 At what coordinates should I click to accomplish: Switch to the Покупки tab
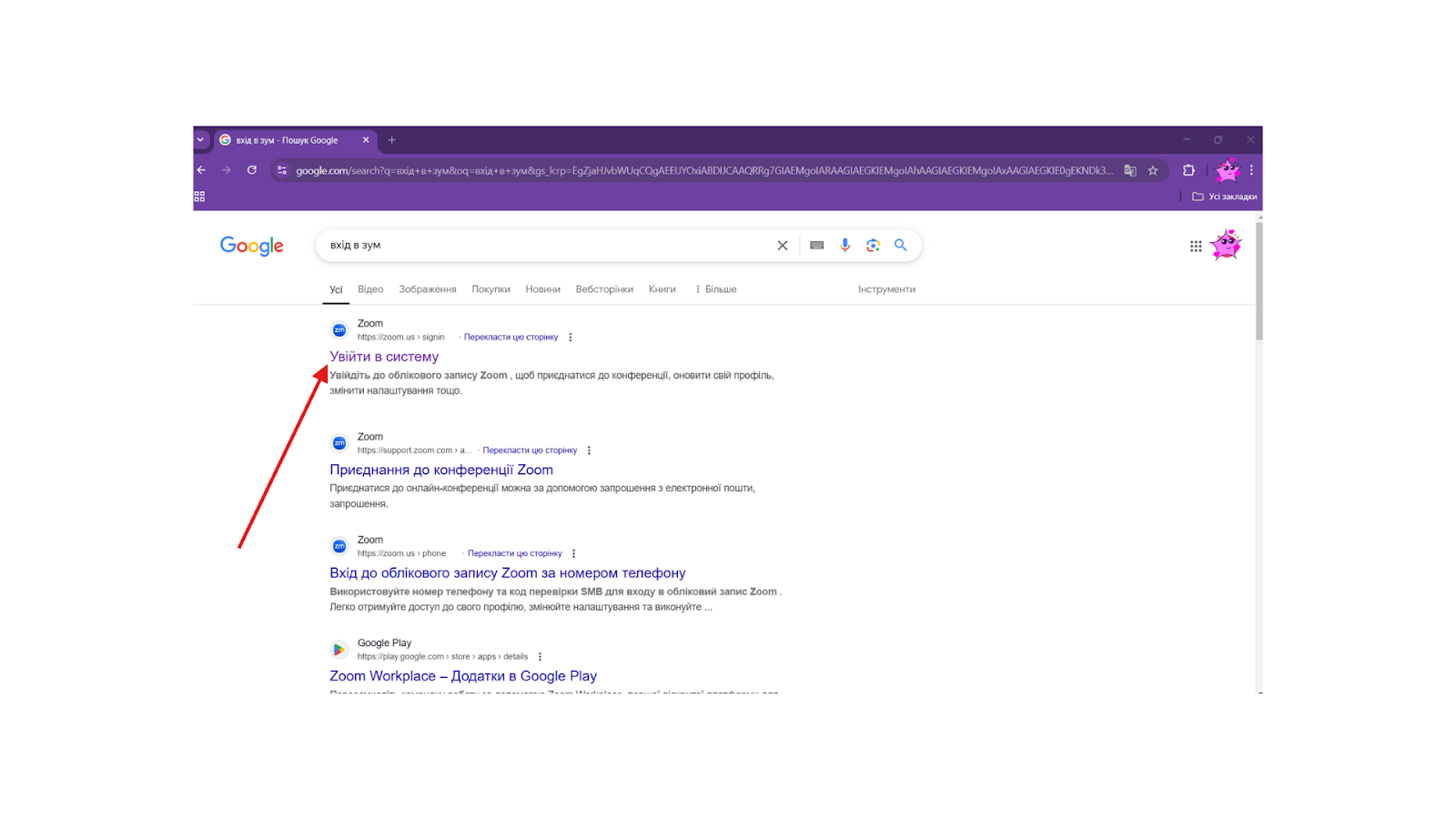[490, 289]
